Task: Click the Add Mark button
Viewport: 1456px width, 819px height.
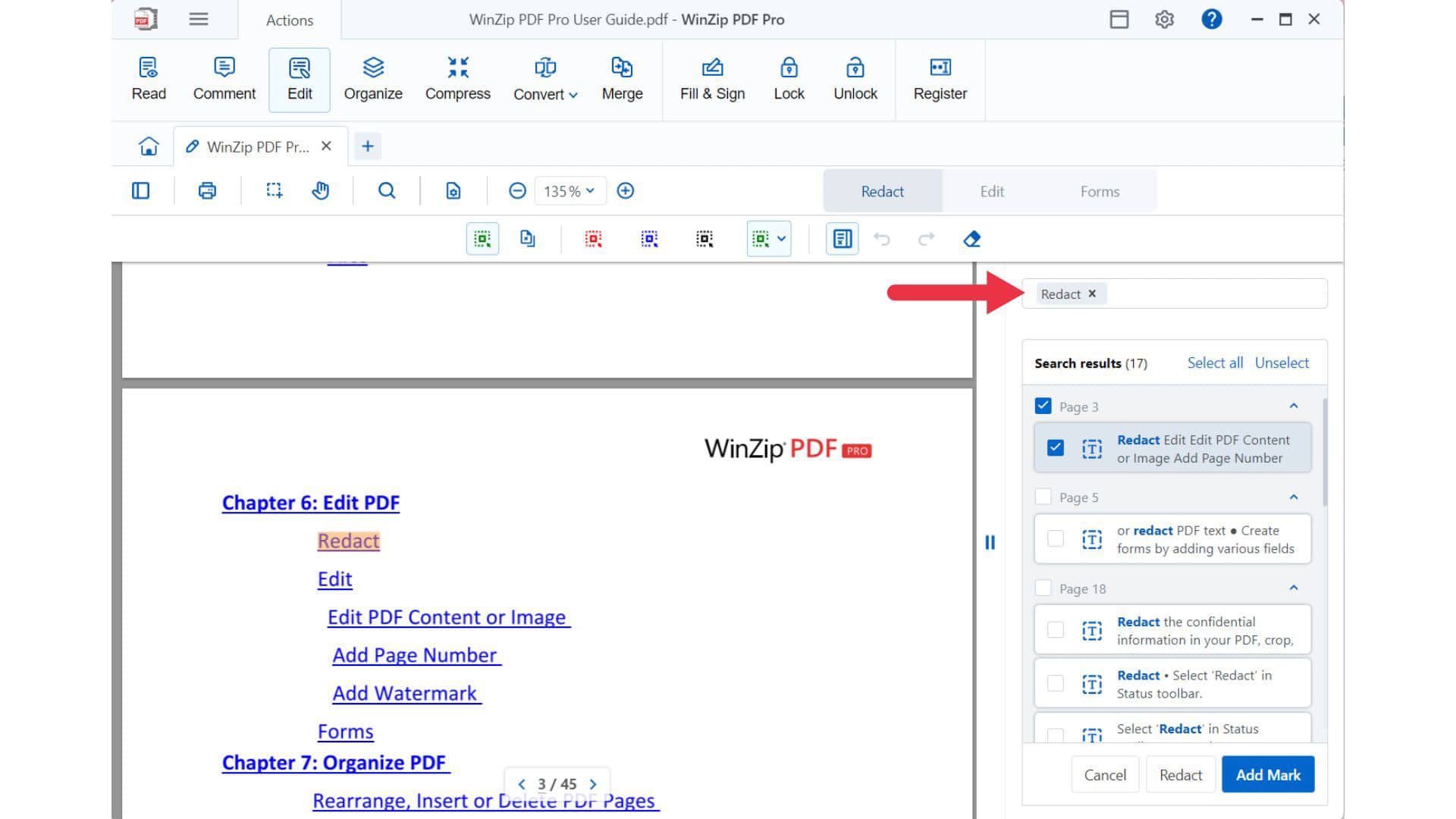Action: 1268,774
